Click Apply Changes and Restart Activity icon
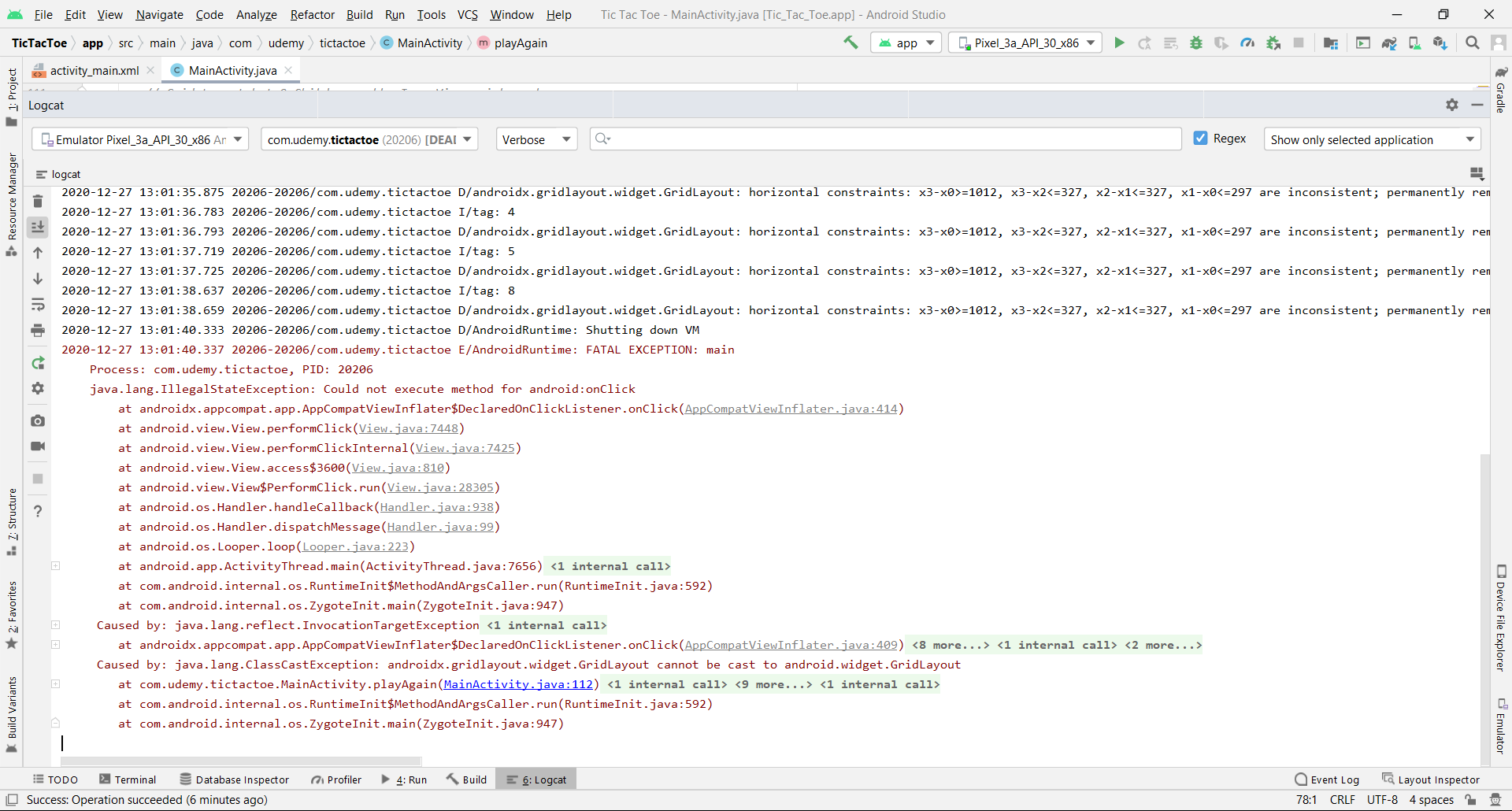This screenshot has width=1512, height=811. tap(1145, 43)
